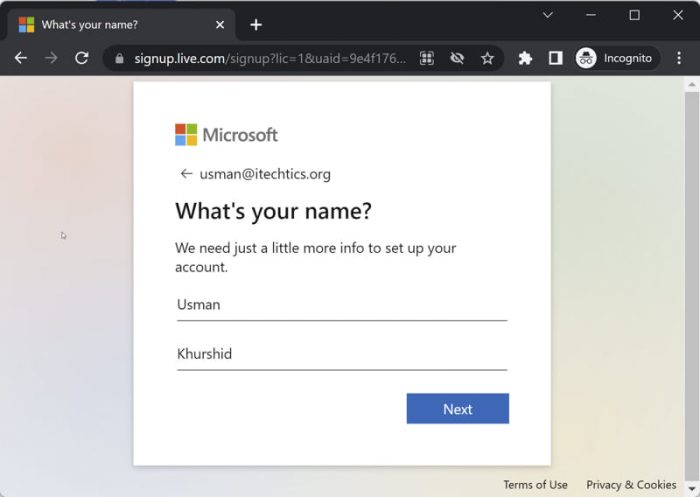Click the Microsoft logo
The width and height of the screenshot is (700, 497).
226,135
